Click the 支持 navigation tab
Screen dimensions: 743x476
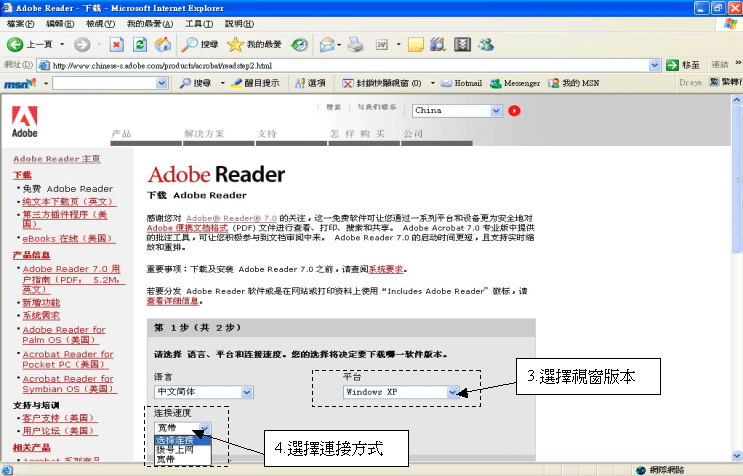point(267,134)
